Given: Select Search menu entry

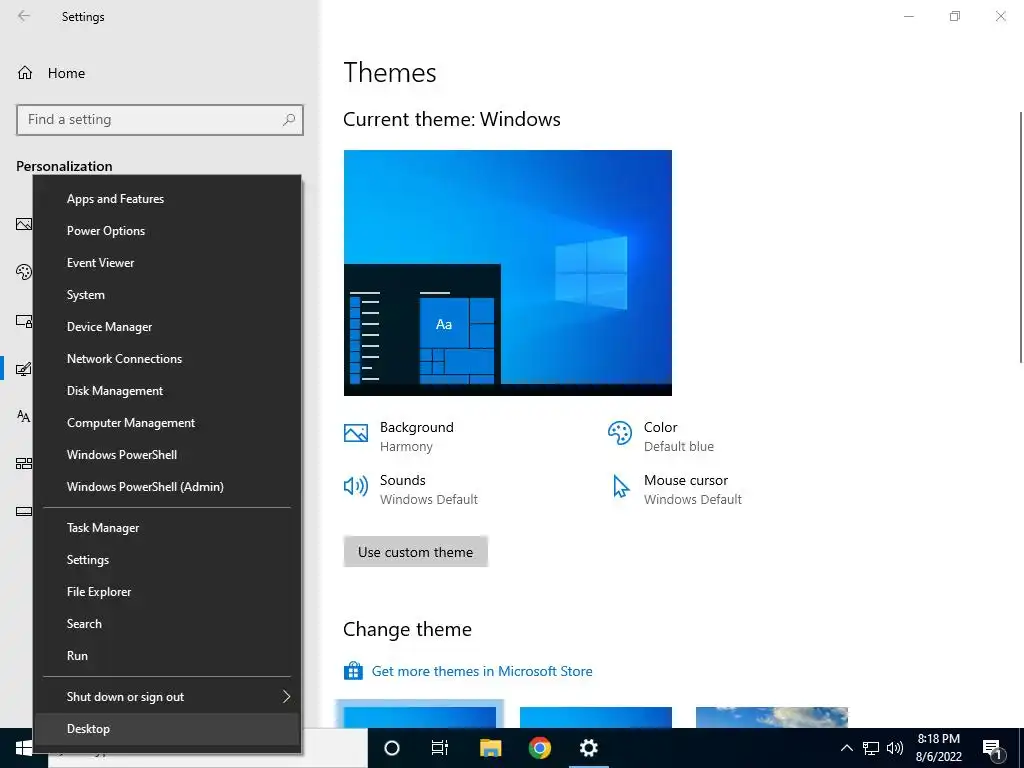Looking at the screenshot, I should point(167,624).
